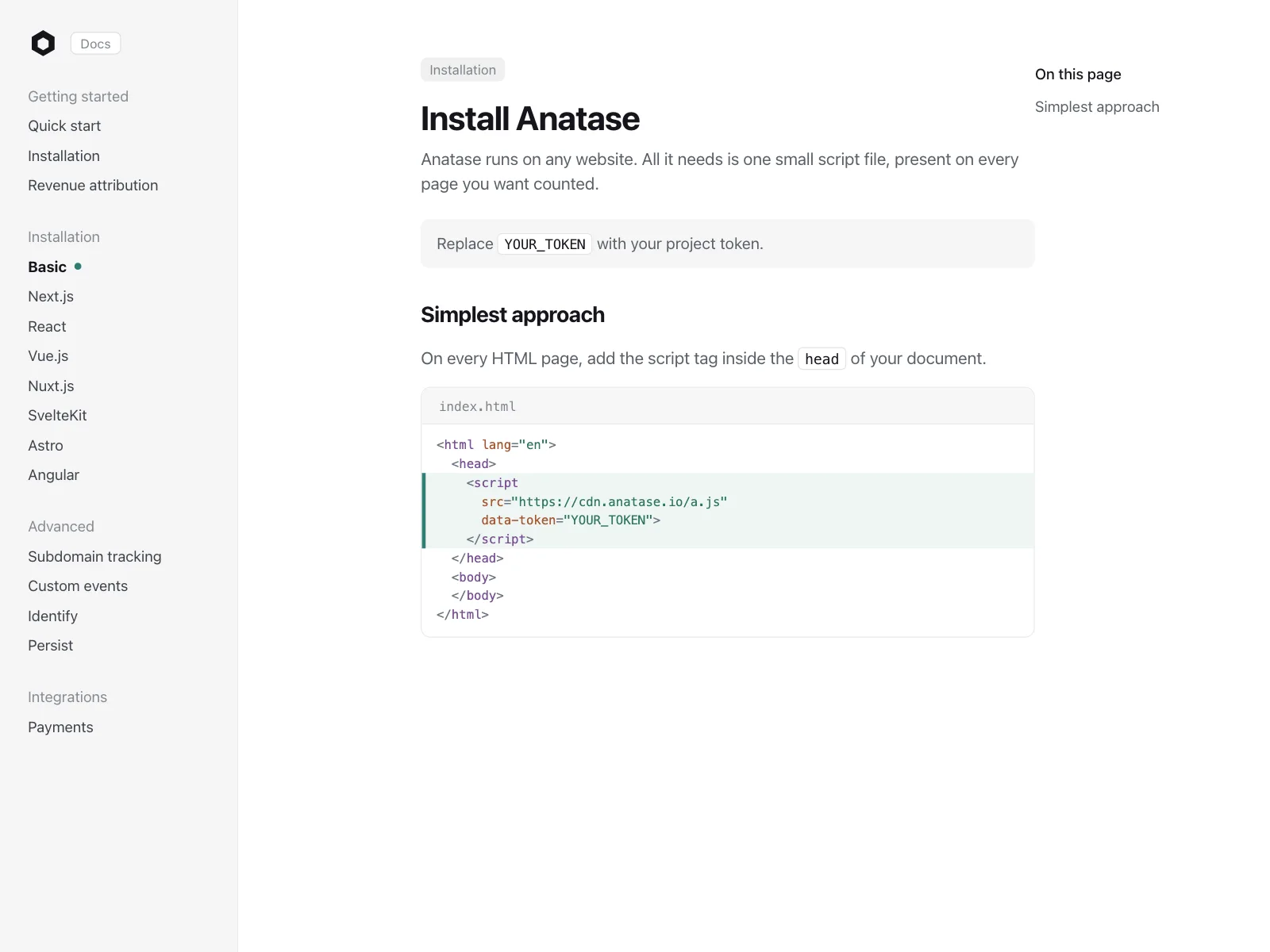
Task: Click the Installation breadcrumb tag
Action: (x=463, y=70)
